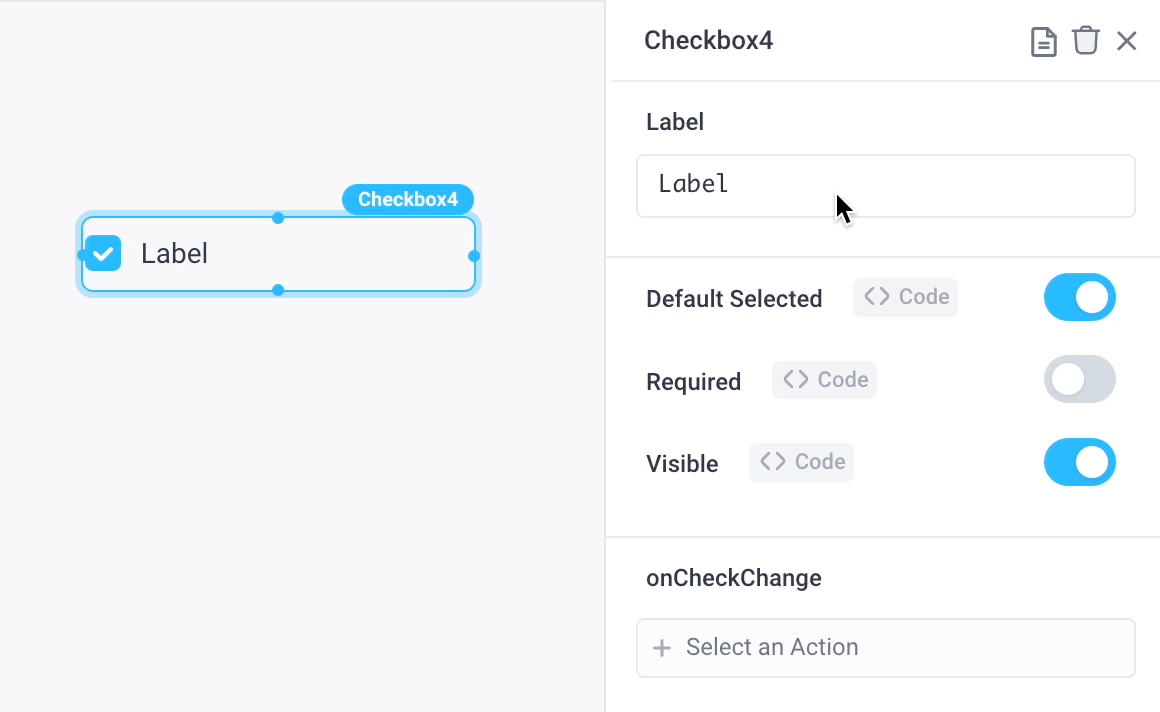Click the Checkbox4 badge above the component

(x=408, y=199)
